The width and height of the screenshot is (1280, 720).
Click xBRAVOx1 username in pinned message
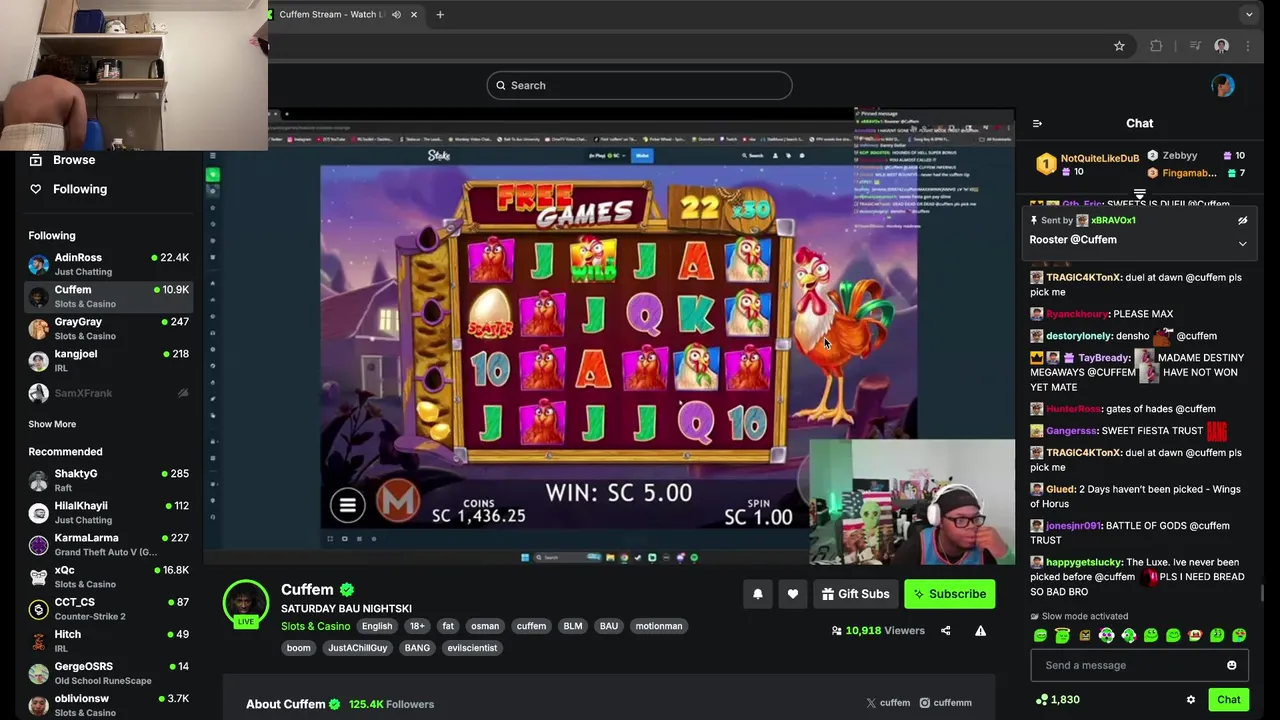point(1113,220)
